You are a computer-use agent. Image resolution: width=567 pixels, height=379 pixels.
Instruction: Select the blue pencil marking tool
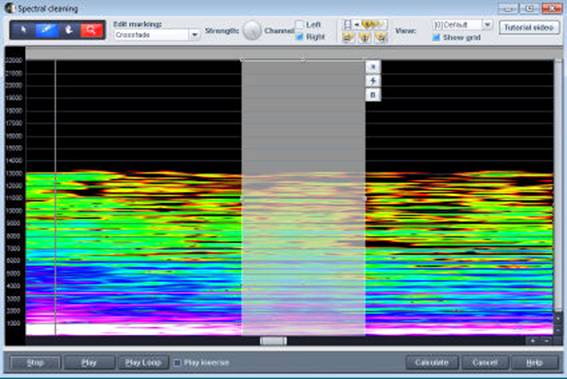46,30
